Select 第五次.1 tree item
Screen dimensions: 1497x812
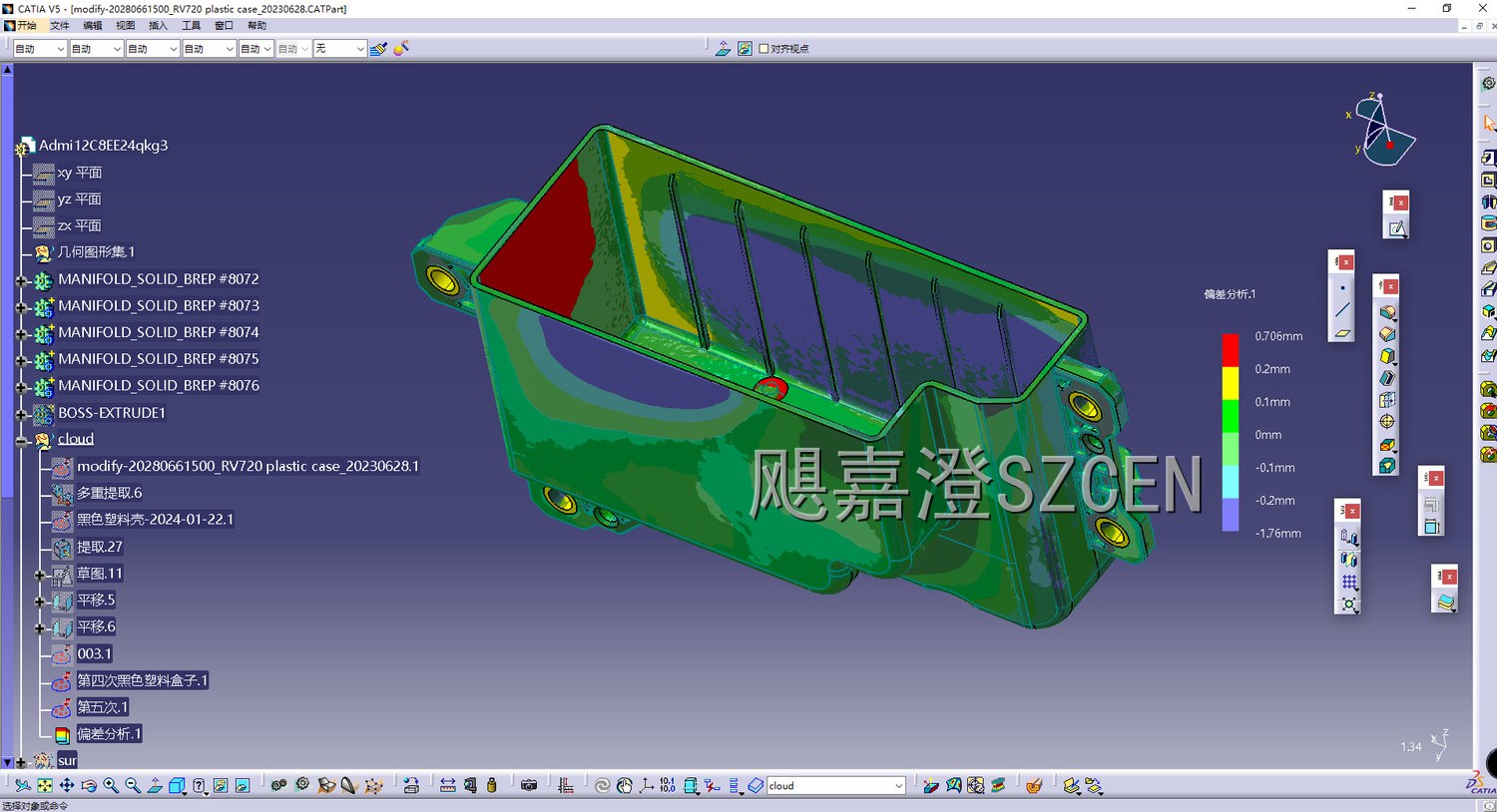tap(102, 706)
